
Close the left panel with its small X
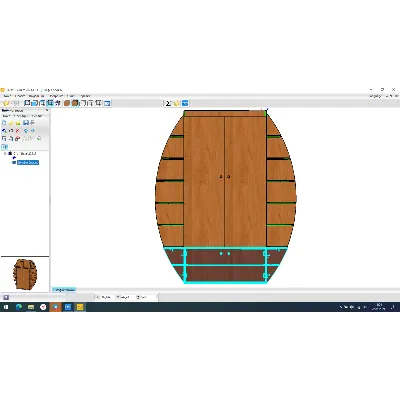coord(47,110)
